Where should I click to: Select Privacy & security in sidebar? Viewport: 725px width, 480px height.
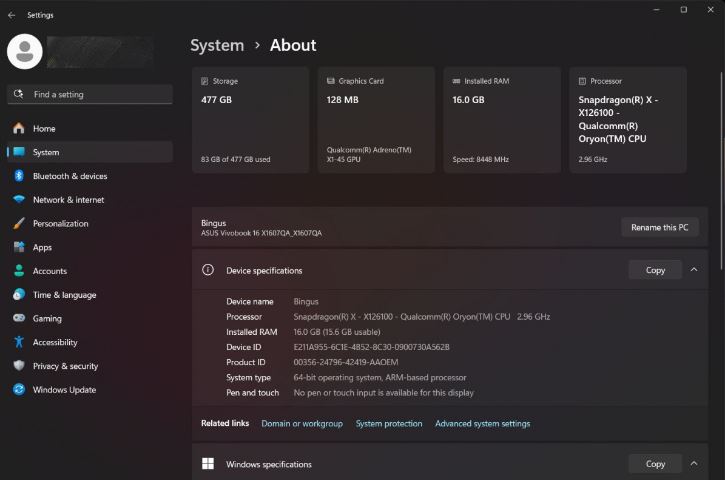coord(65,366)
